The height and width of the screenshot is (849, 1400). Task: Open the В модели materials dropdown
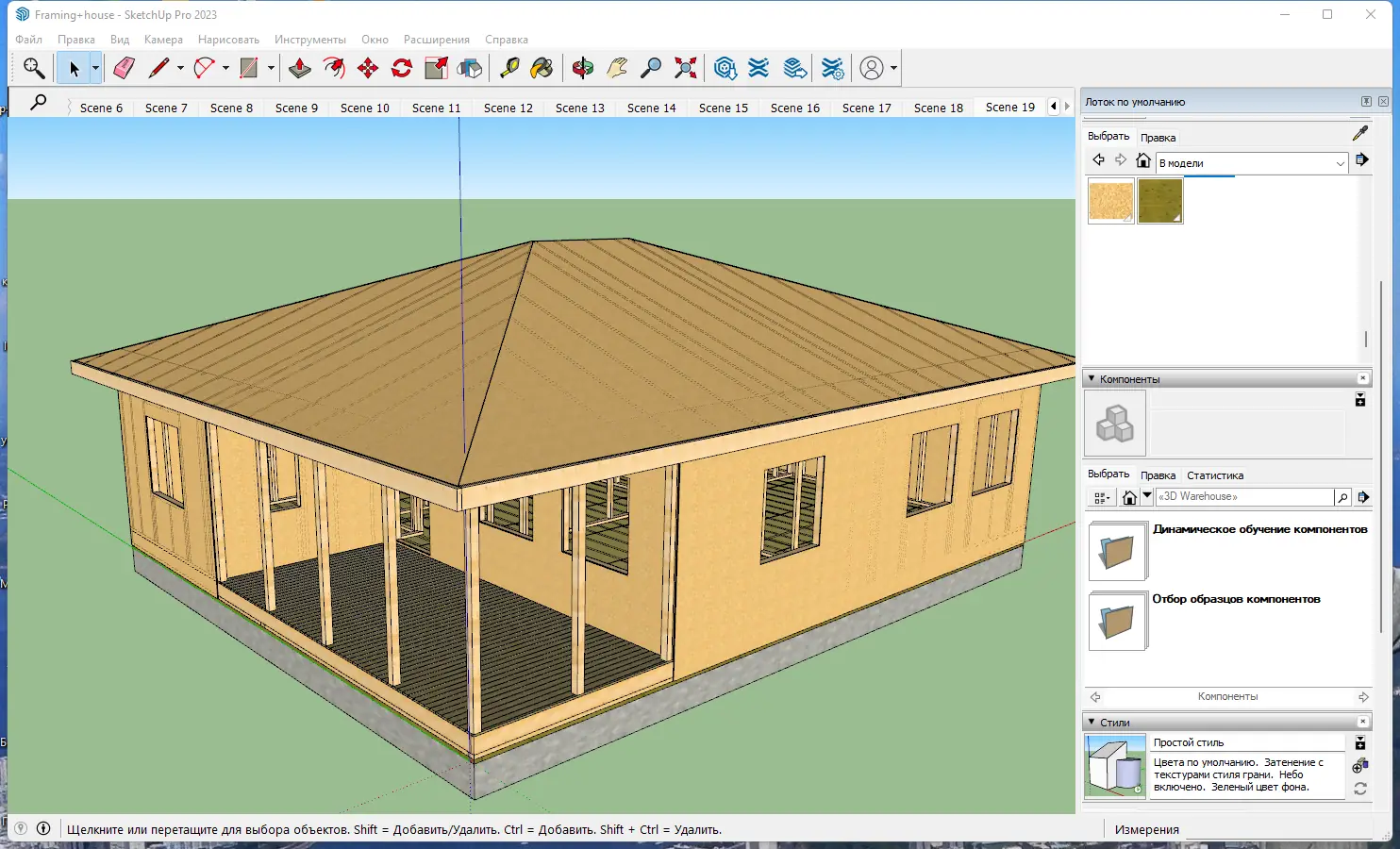click(1340, 162)
